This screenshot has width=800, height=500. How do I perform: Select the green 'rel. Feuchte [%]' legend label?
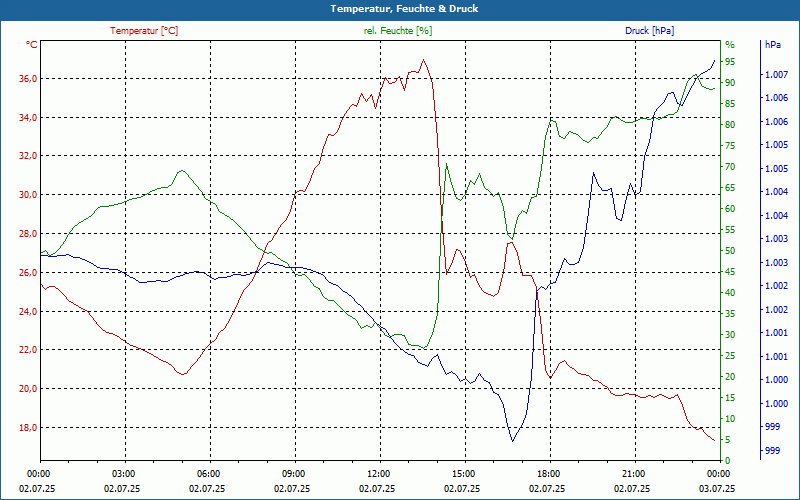point(398,31)
